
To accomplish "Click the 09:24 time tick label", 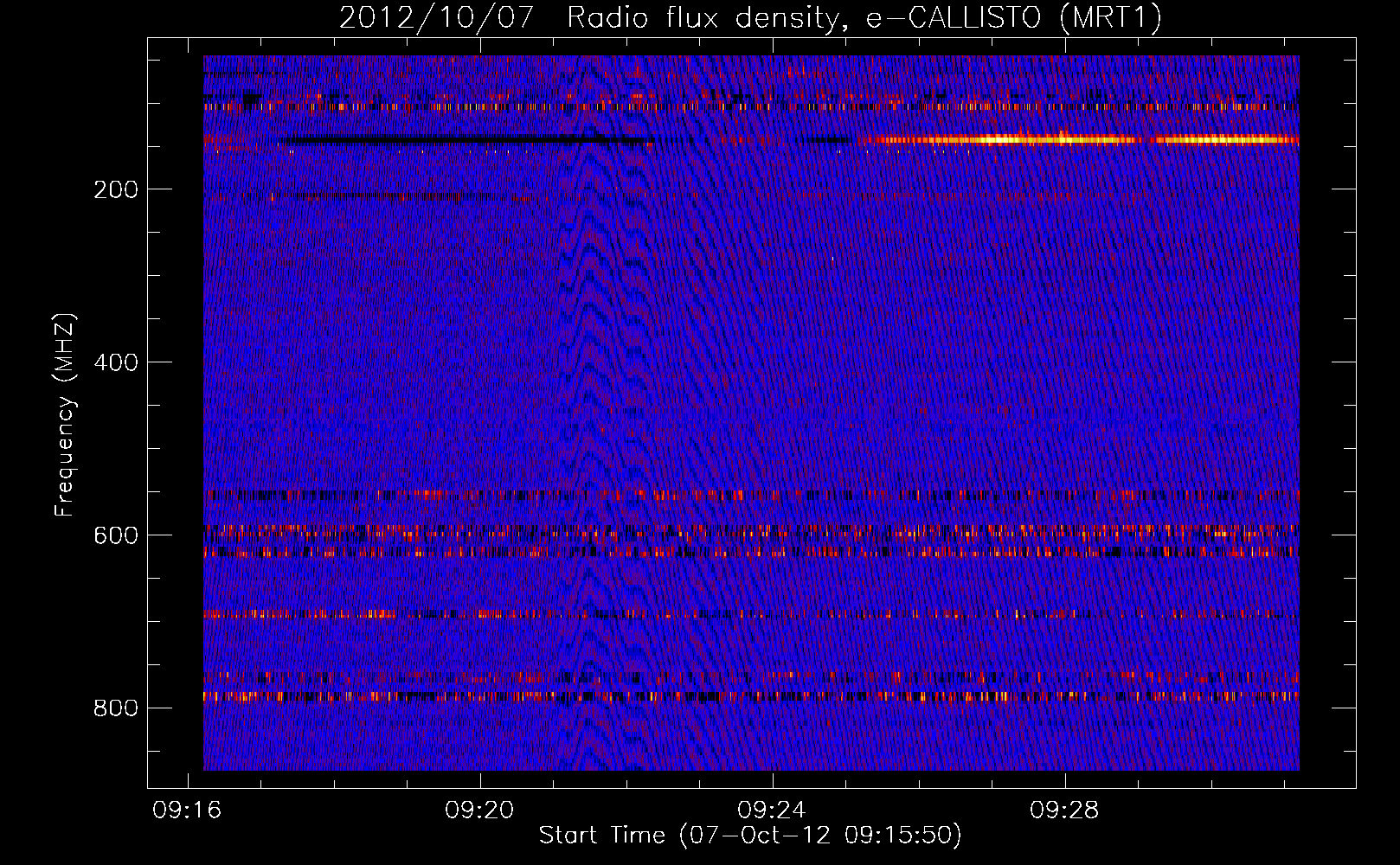I will click(772, 811).
